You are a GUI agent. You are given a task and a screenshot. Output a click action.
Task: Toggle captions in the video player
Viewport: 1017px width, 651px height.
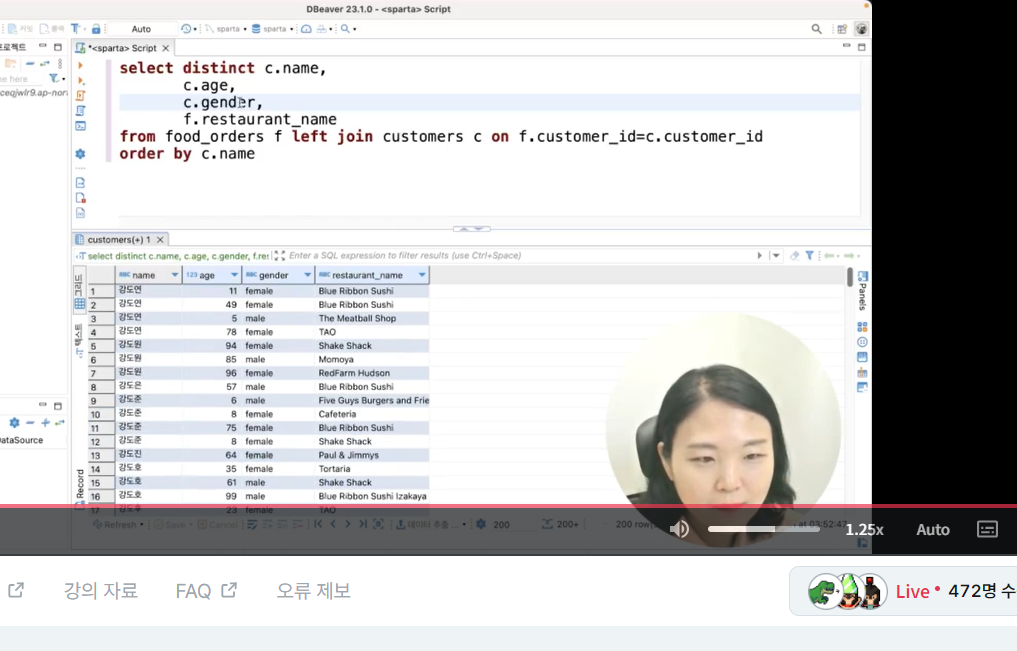click(x=987, y=529)
